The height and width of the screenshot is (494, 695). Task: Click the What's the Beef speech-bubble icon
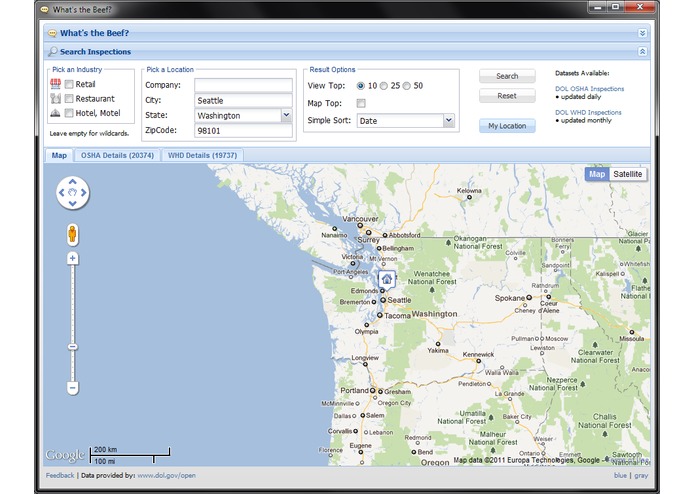pos(53,33)
